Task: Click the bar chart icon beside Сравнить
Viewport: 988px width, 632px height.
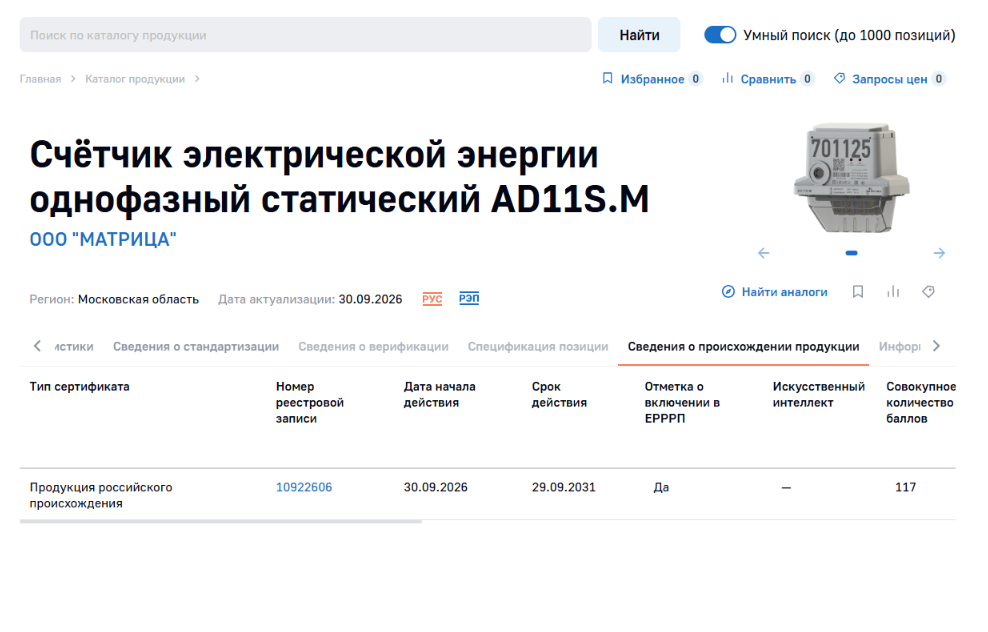Action: tap(728, 78)
